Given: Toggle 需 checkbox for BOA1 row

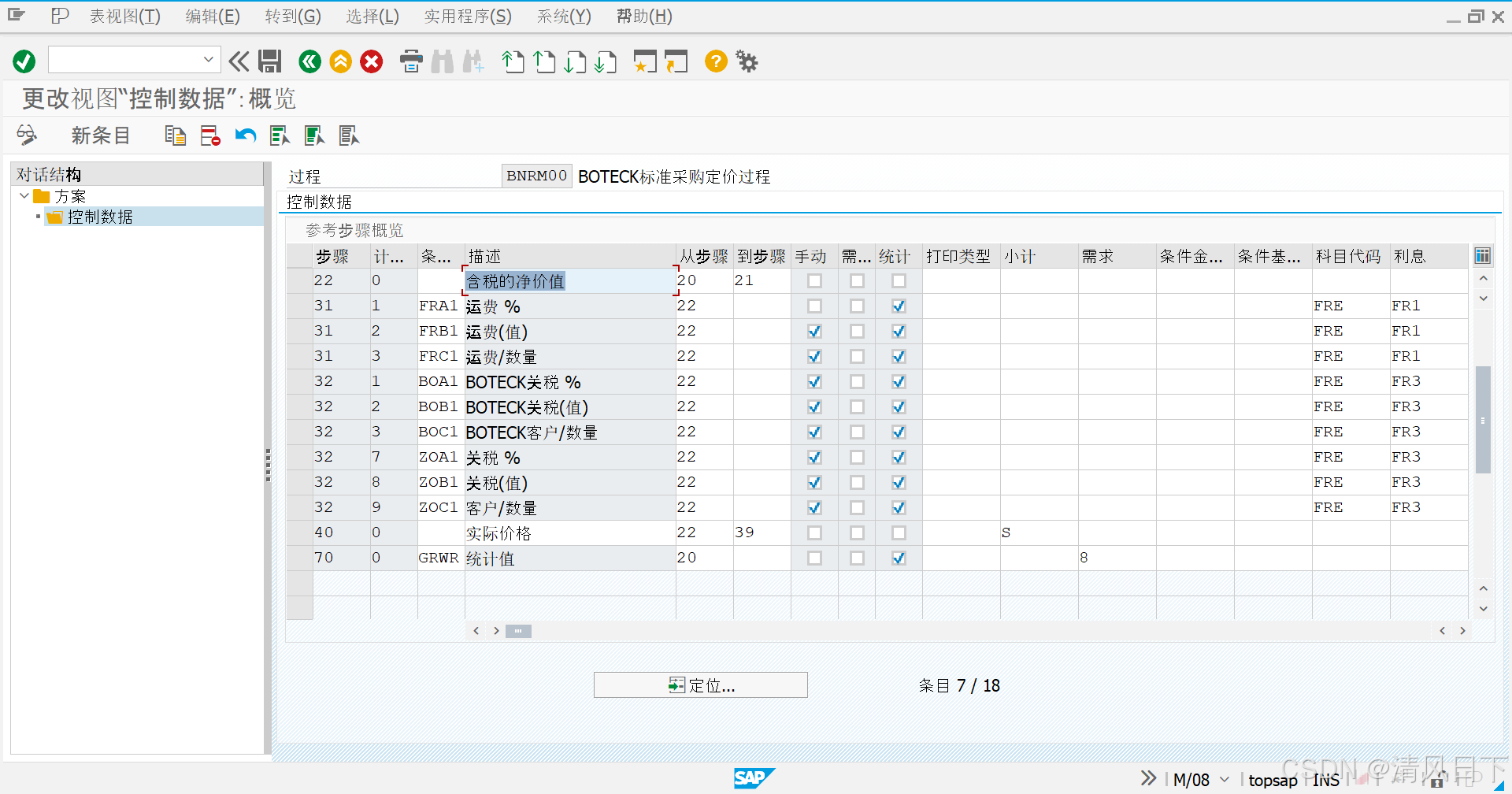Looking at the screenshot, I should (x=857, y=381).
